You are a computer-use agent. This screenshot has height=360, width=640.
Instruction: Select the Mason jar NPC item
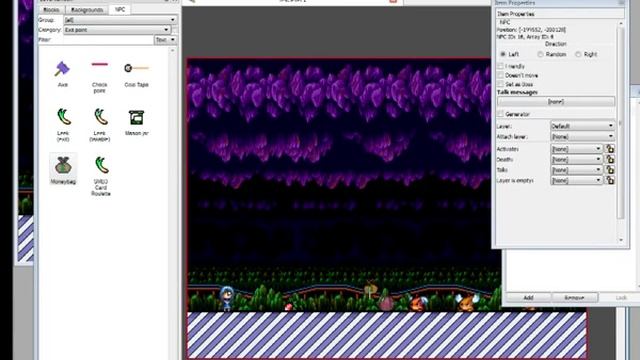[x=136, y=122]
